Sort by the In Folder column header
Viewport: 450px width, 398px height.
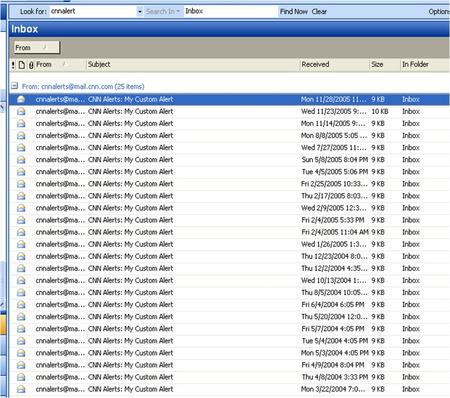(425, 65)
